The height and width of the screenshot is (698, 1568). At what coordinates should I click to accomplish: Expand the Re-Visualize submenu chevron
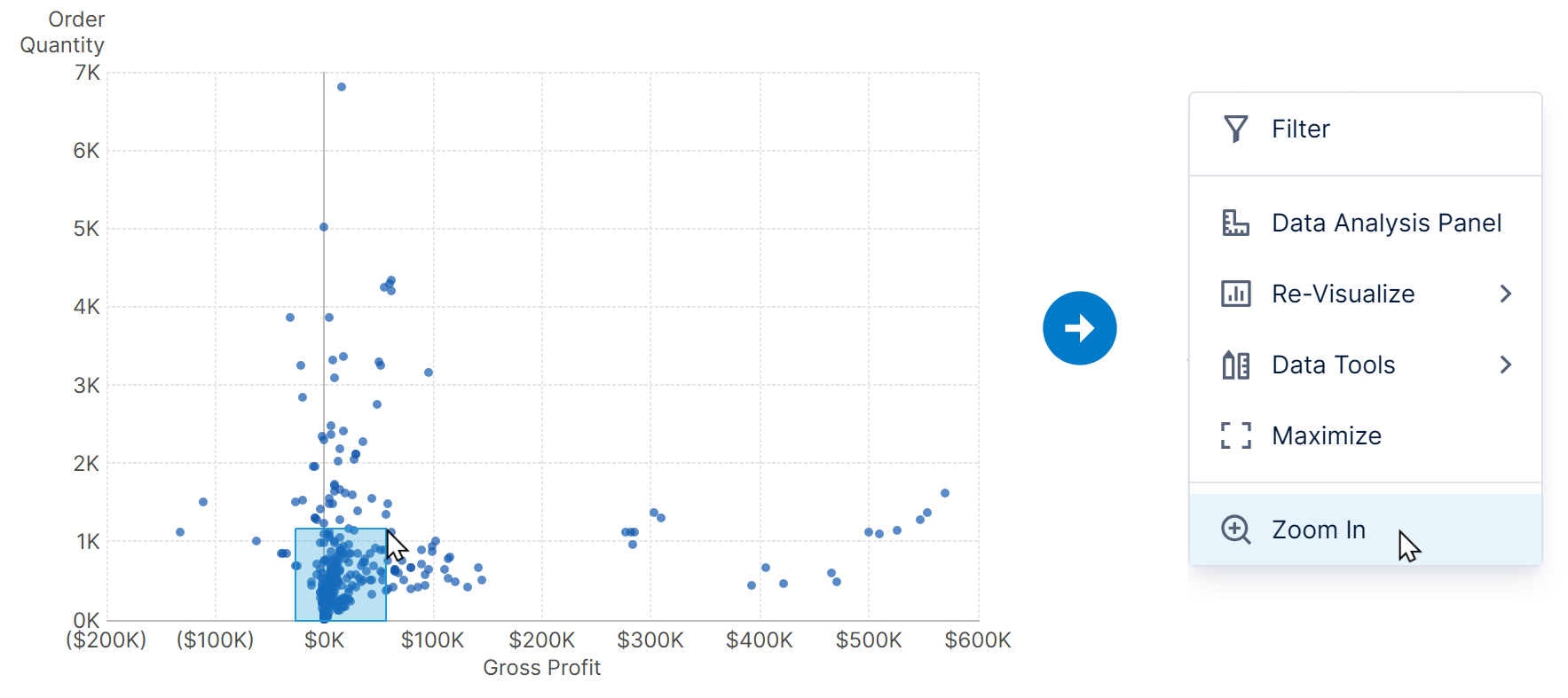(x=1505, y=294)
